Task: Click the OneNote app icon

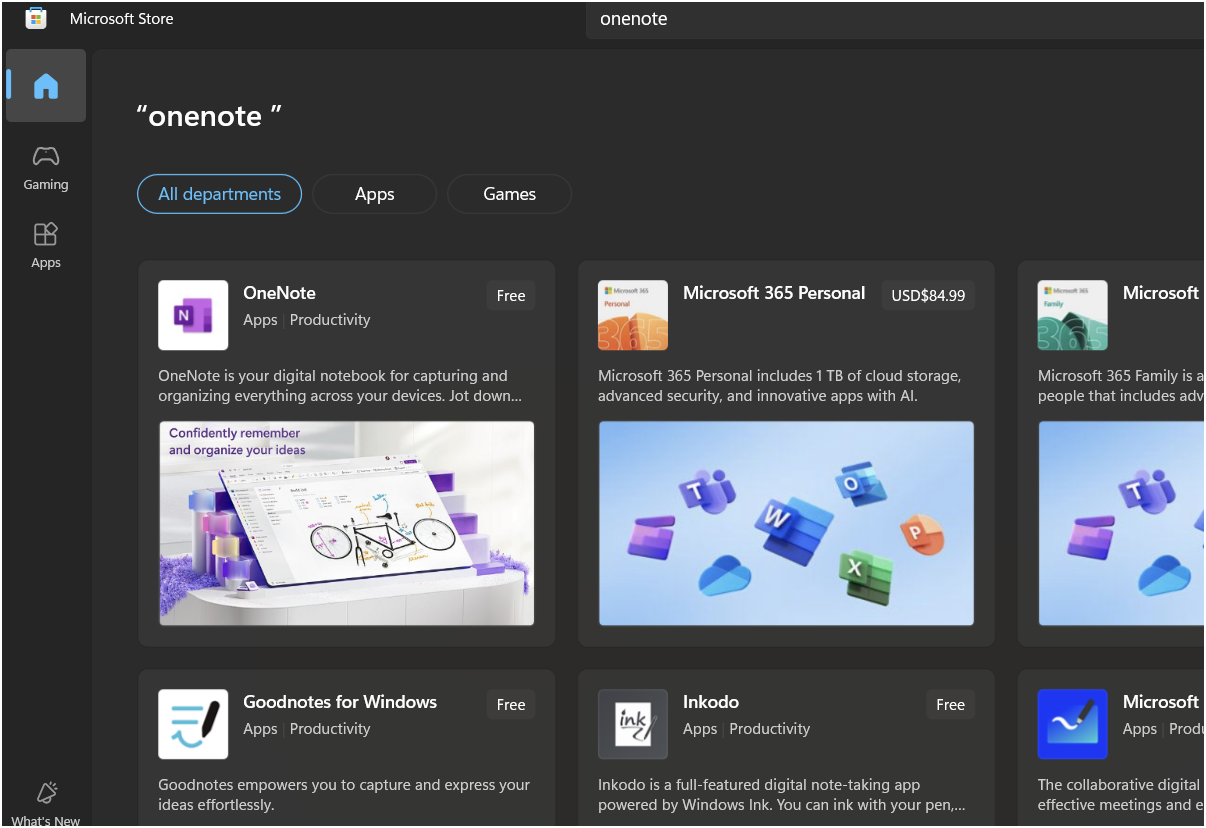Action: [x=193, y=315]
